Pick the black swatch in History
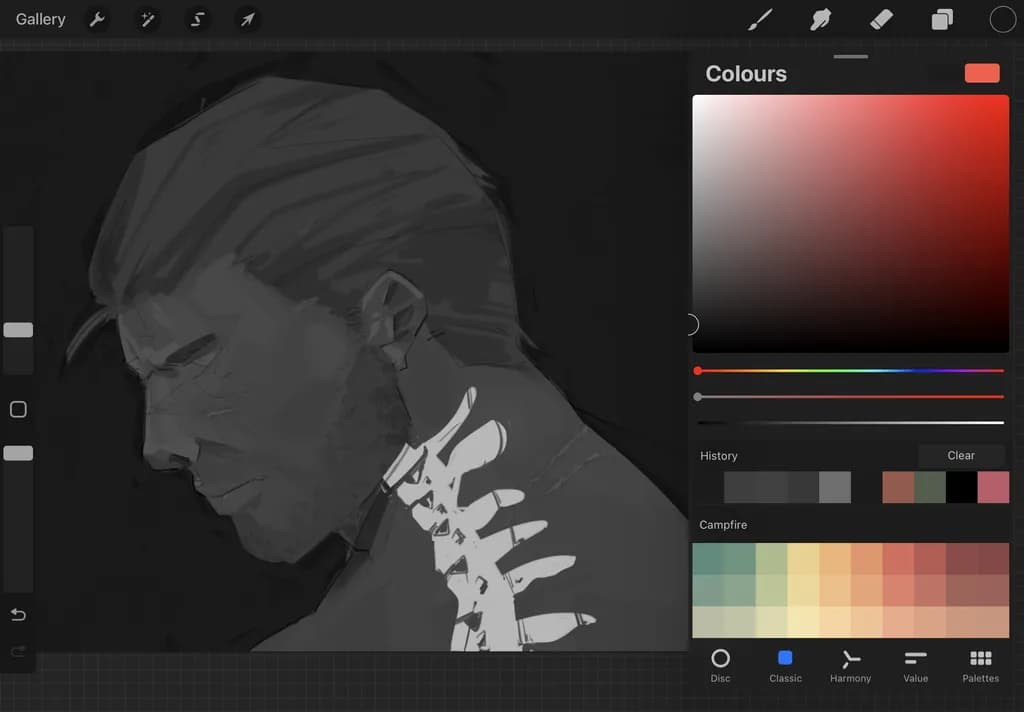Screen dimensions: 1024x712 [961, 487]
